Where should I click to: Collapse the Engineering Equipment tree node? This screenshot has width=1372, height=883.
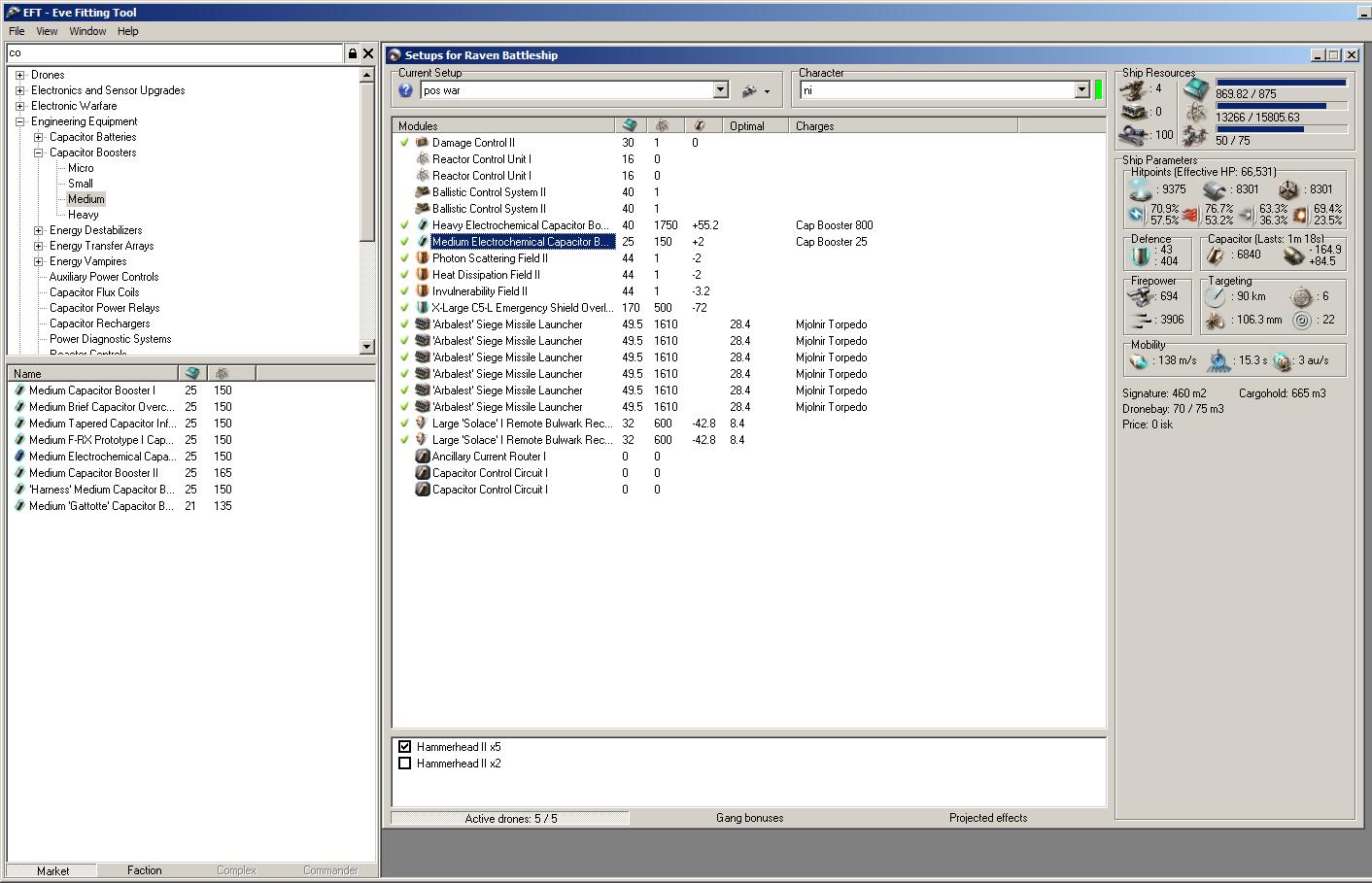19,121
